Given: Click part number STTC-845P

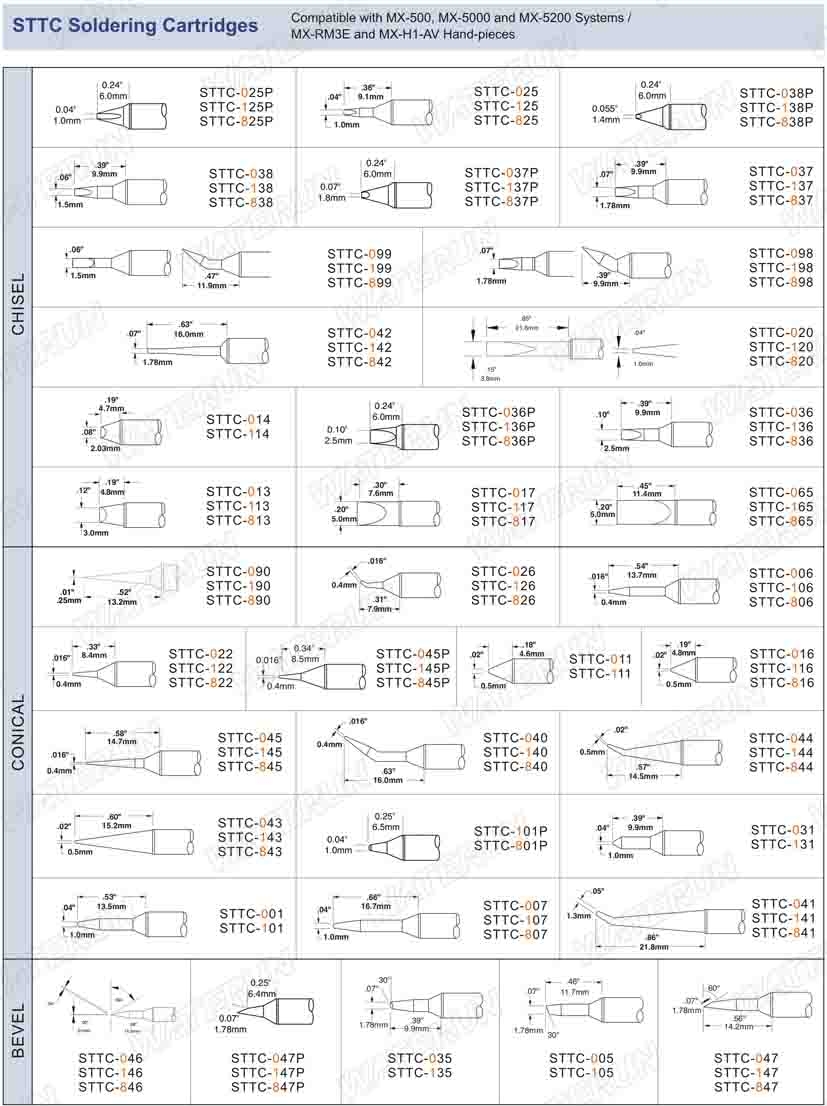Looking at the screenshot, I should coord(413,683).
